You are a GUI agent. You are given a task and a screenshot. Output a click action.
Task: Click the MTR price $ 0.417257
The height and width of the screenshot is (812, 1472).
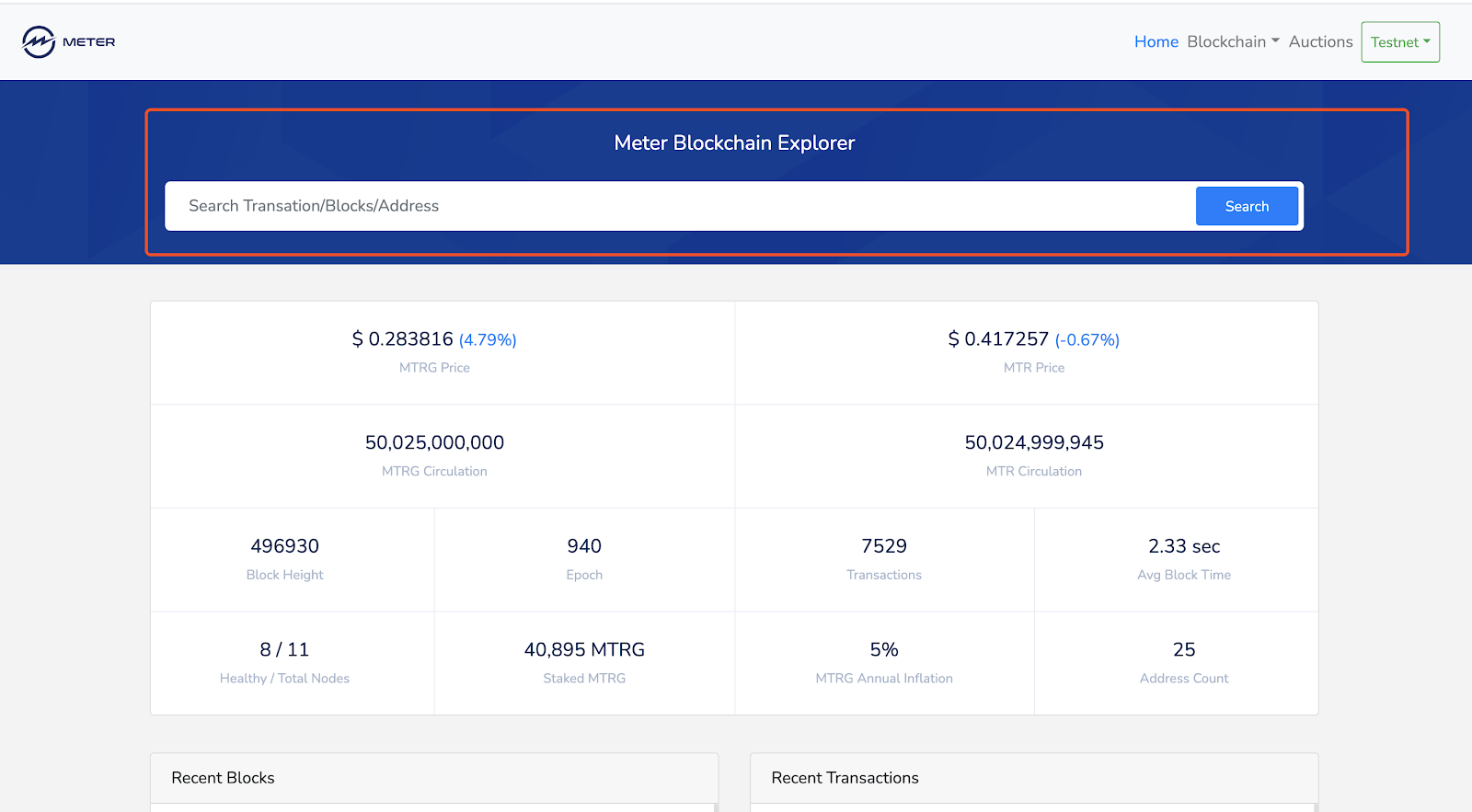pos(998,338)
